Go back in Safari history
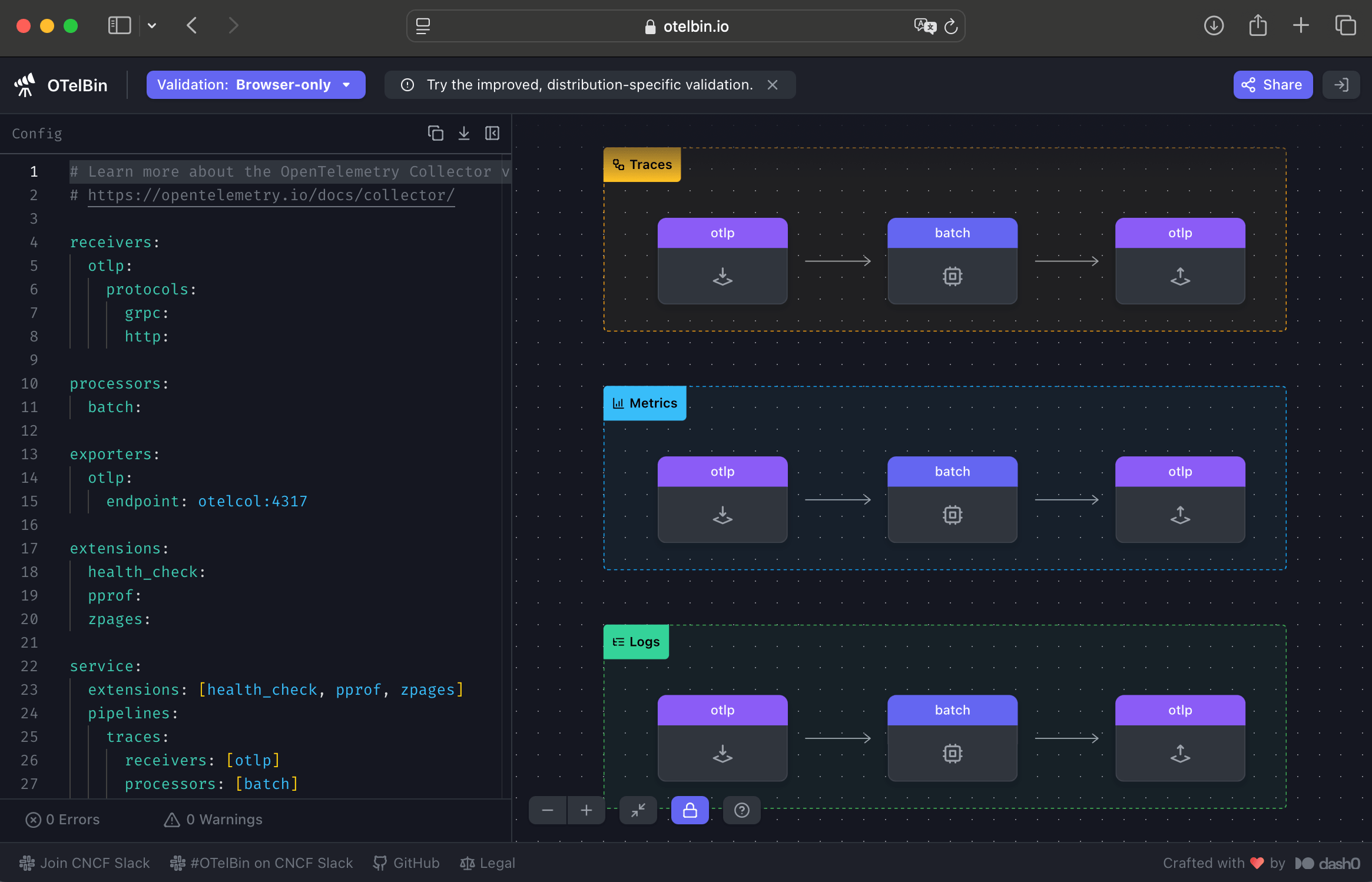1372x882 pixels. 191,25
